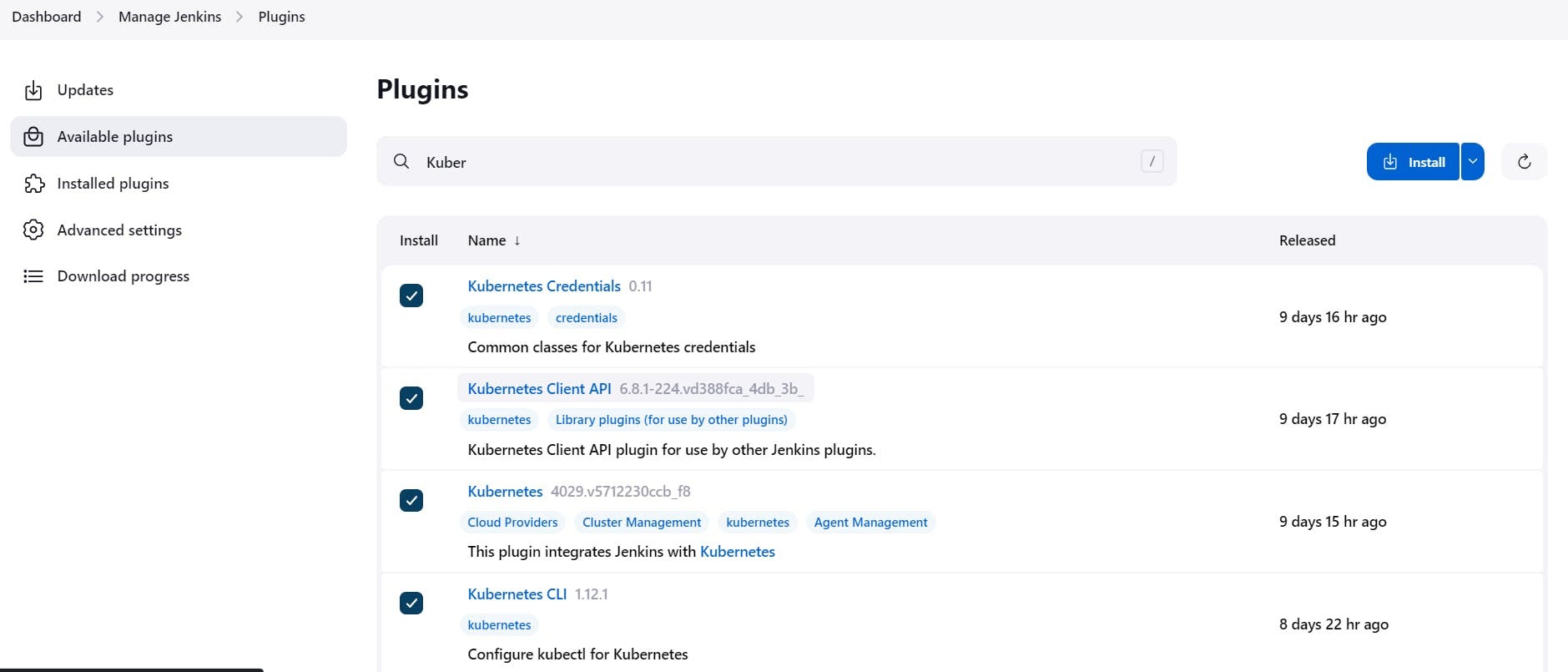Click version 4029.v5712230ccb_f8 text

point(620,492)
